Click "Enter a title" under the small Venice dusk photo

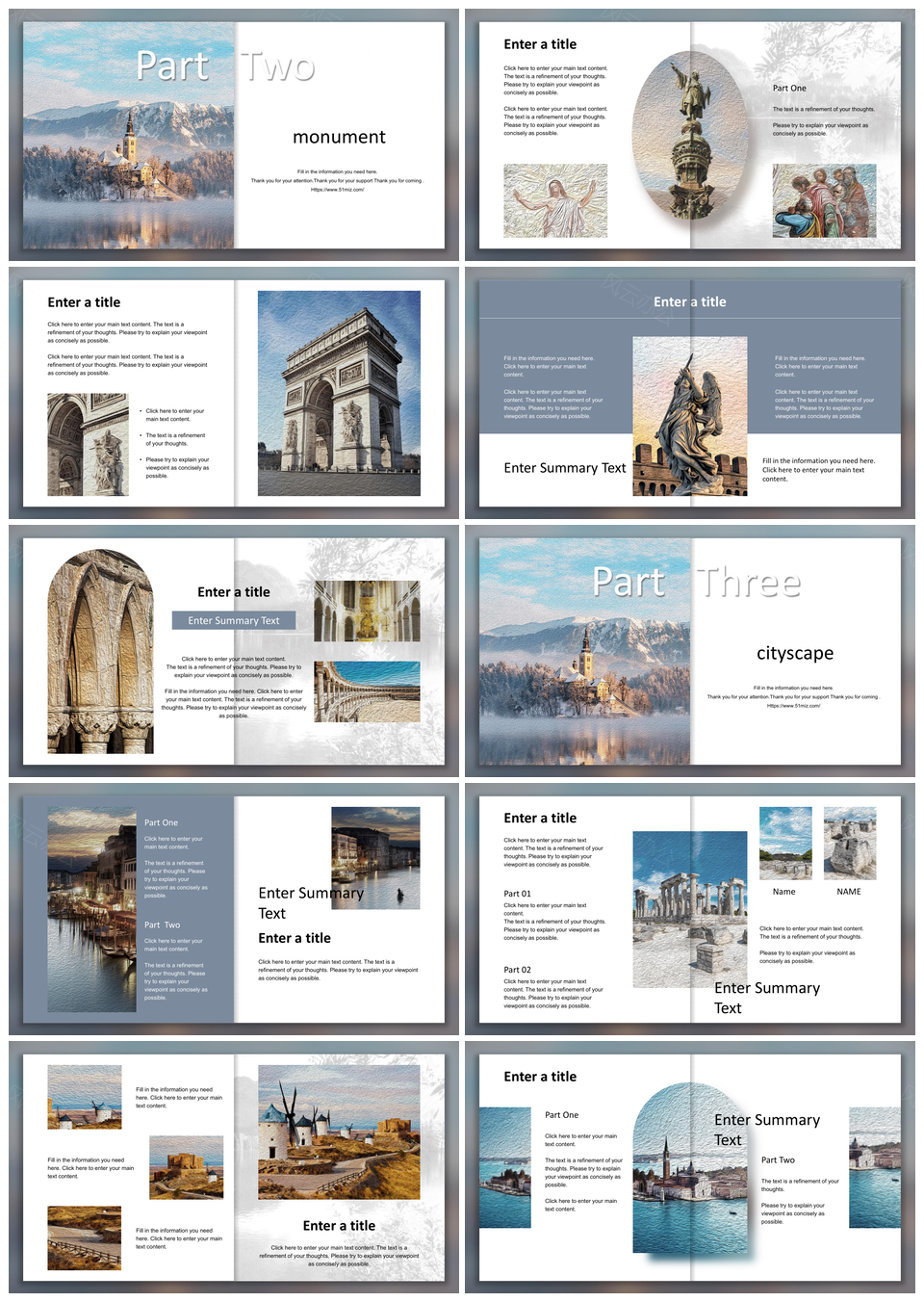coord(295,938)
